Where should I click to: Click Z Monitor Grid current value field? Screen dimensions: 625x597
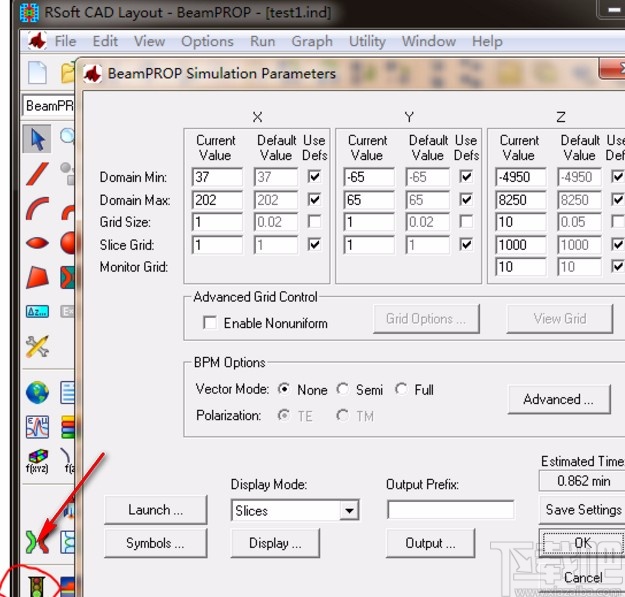521,266
